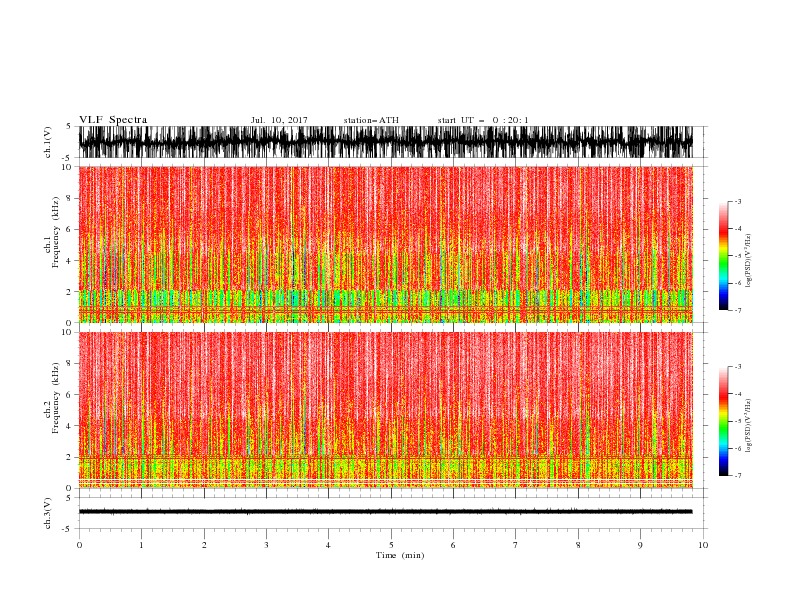This screenshot has height=612, width=792.
Task: Click the ch.1 "Frequency (kHz)" axis label
Action: tap(56, 233)
